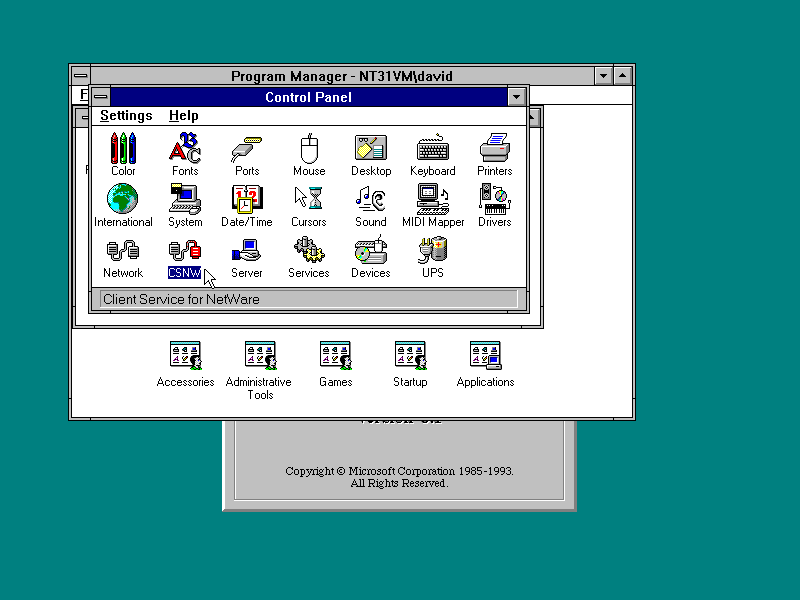Open the Control Panel system menu box

(101, 96)
